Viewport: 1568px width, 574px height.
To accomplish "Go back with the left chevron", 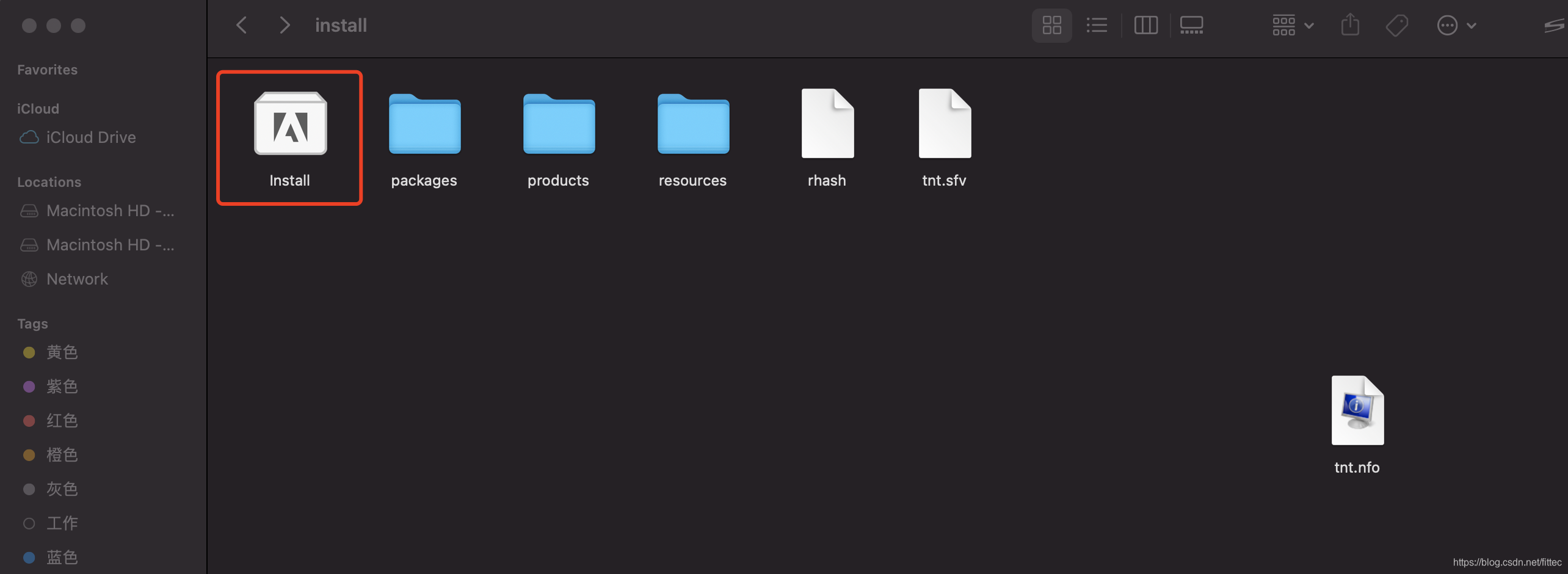I will (x=242, y=25).
